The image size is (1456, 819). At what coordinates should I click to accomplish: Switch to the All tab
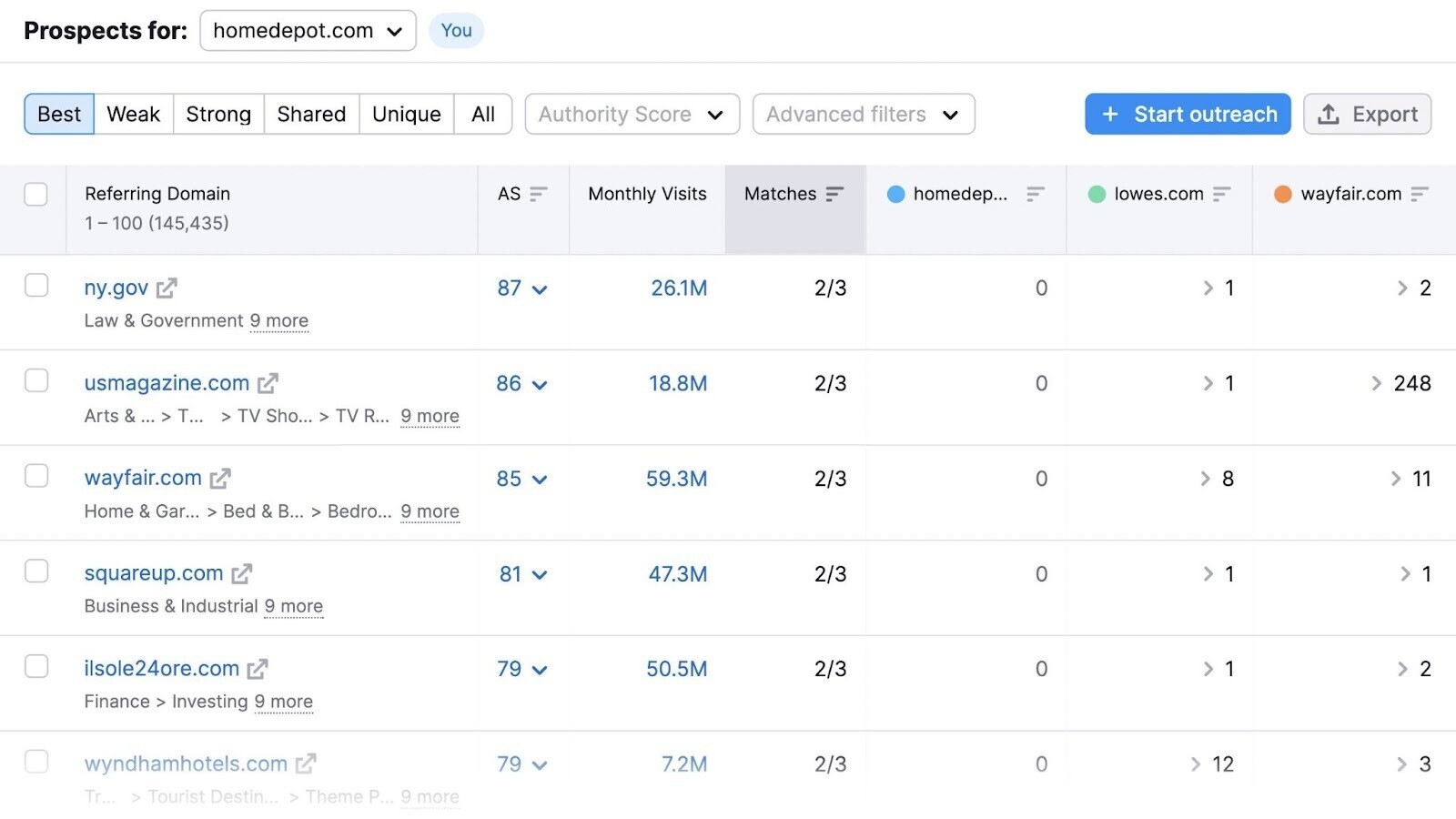pos(483,115)
